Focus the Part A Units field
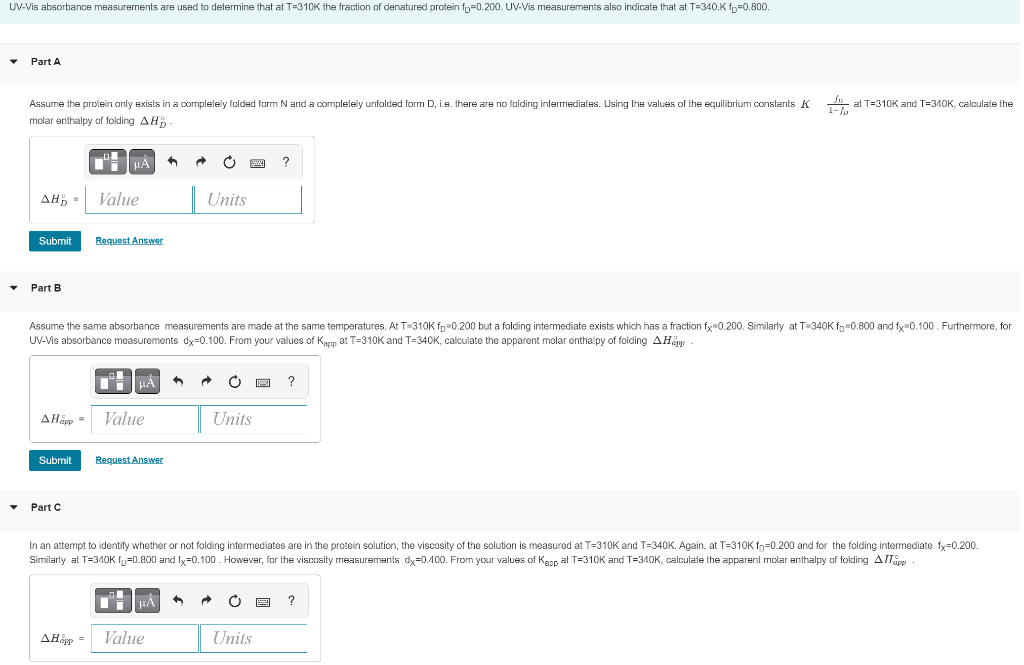The height and width of the screenshot is (665, 1024). click(248, 200)
